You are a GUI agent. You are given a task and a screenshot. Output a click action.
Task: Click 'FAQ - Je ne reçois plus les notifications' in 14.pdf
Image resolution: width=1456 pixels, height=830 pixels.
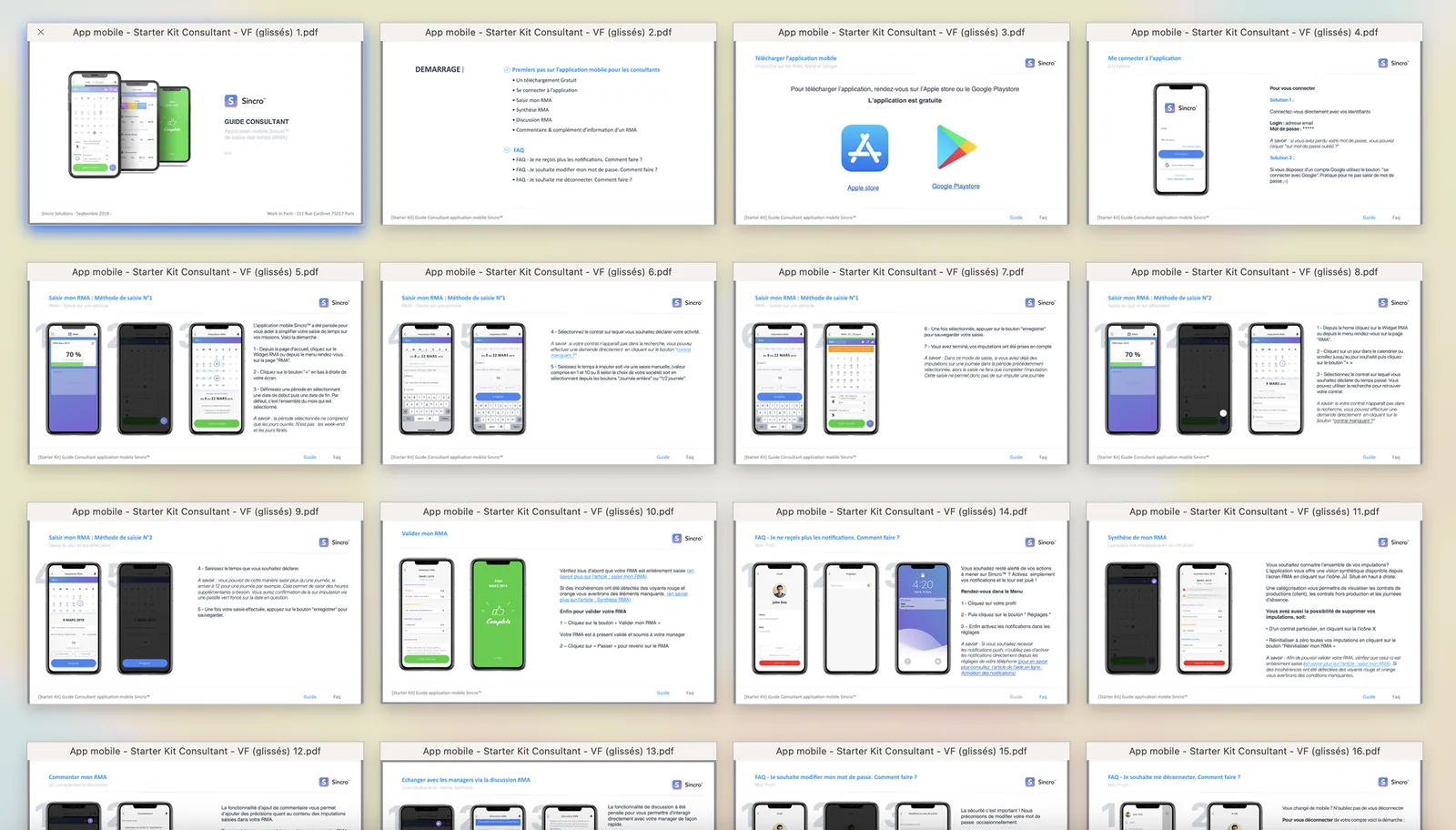tap(826, 538)
